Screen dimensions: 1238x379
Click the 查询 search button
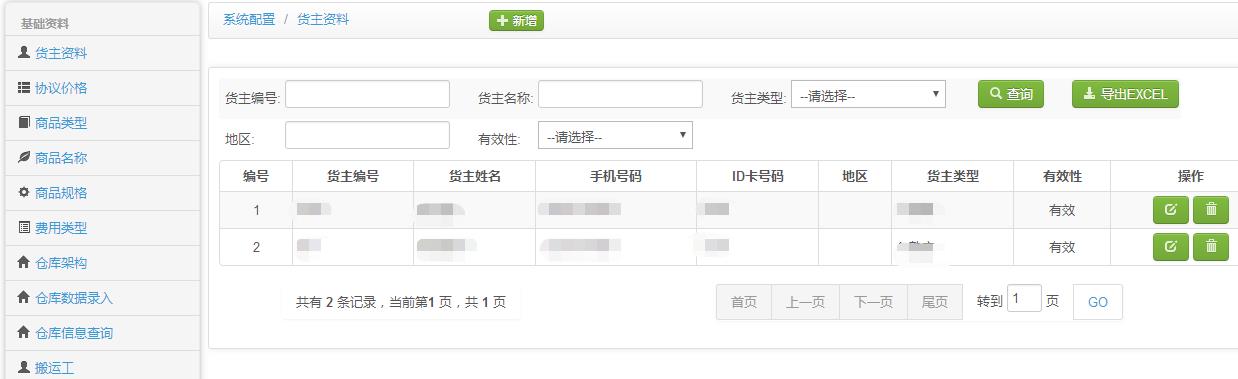1011,94
